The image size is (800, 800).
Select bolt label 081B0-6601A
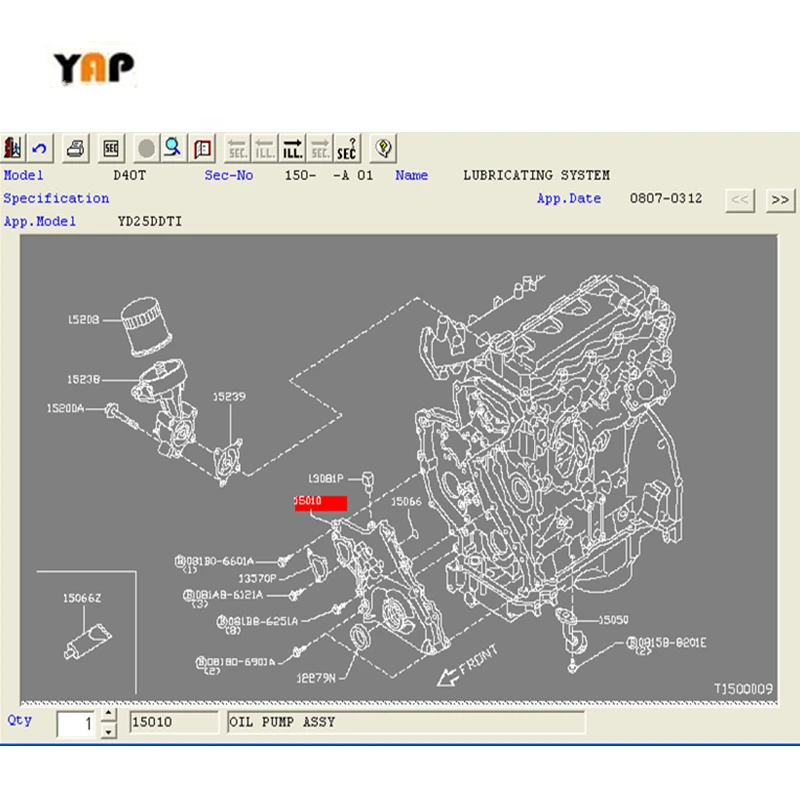[215, 562]
